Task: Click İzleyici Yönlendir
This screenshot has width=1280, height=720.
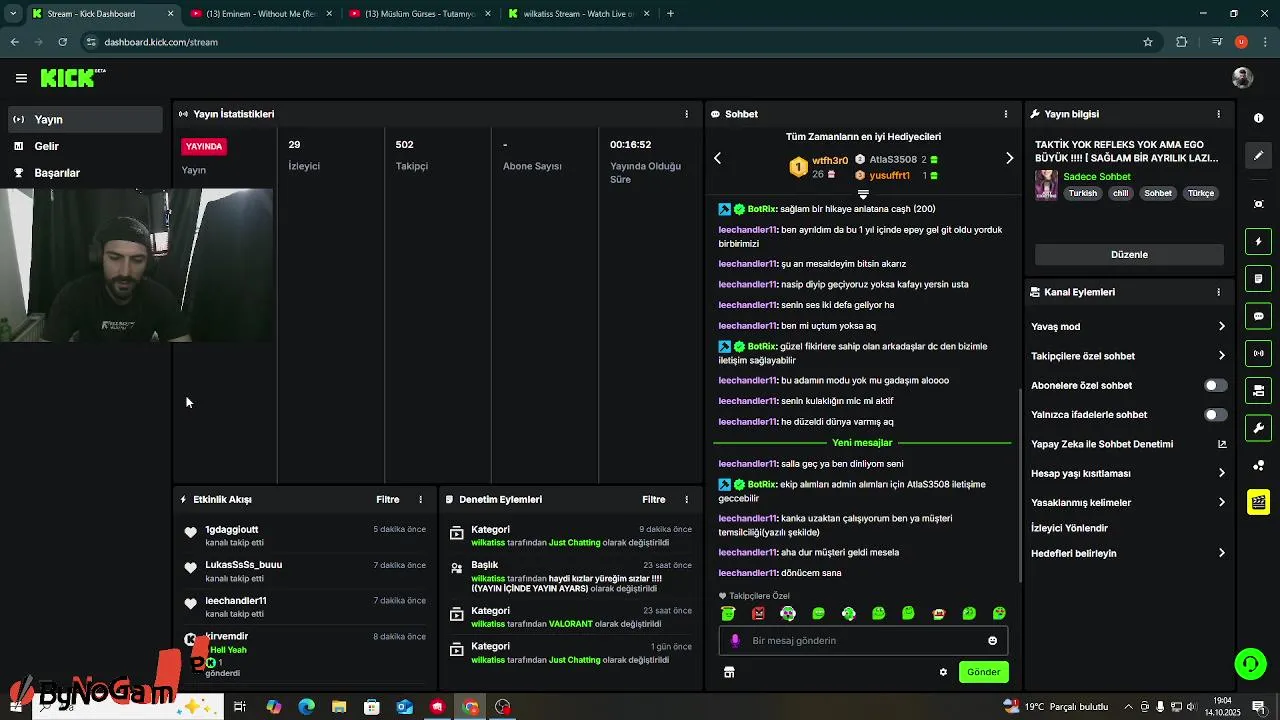Action: click(1069, 528)
